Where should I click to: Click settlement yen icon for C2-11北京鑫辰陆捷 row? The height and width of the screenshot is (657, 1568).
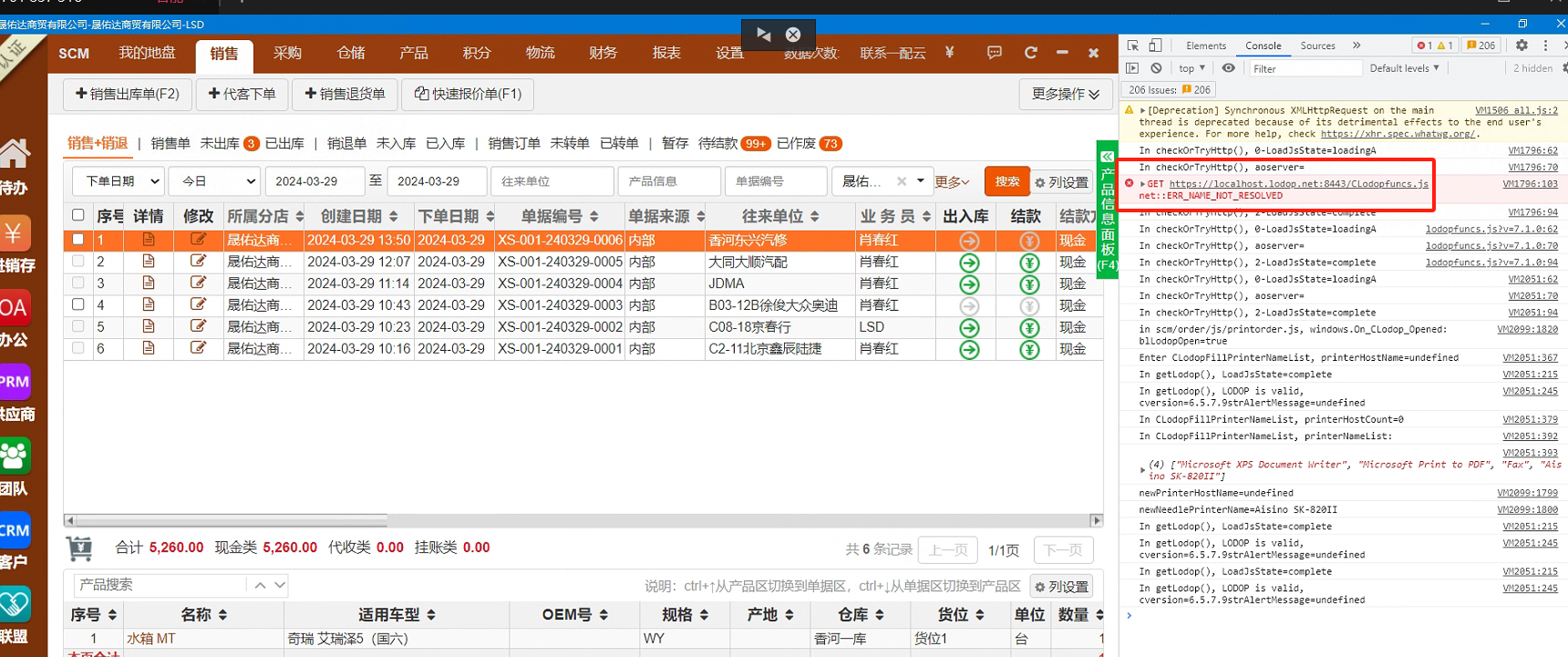[x=1029, y=350]
